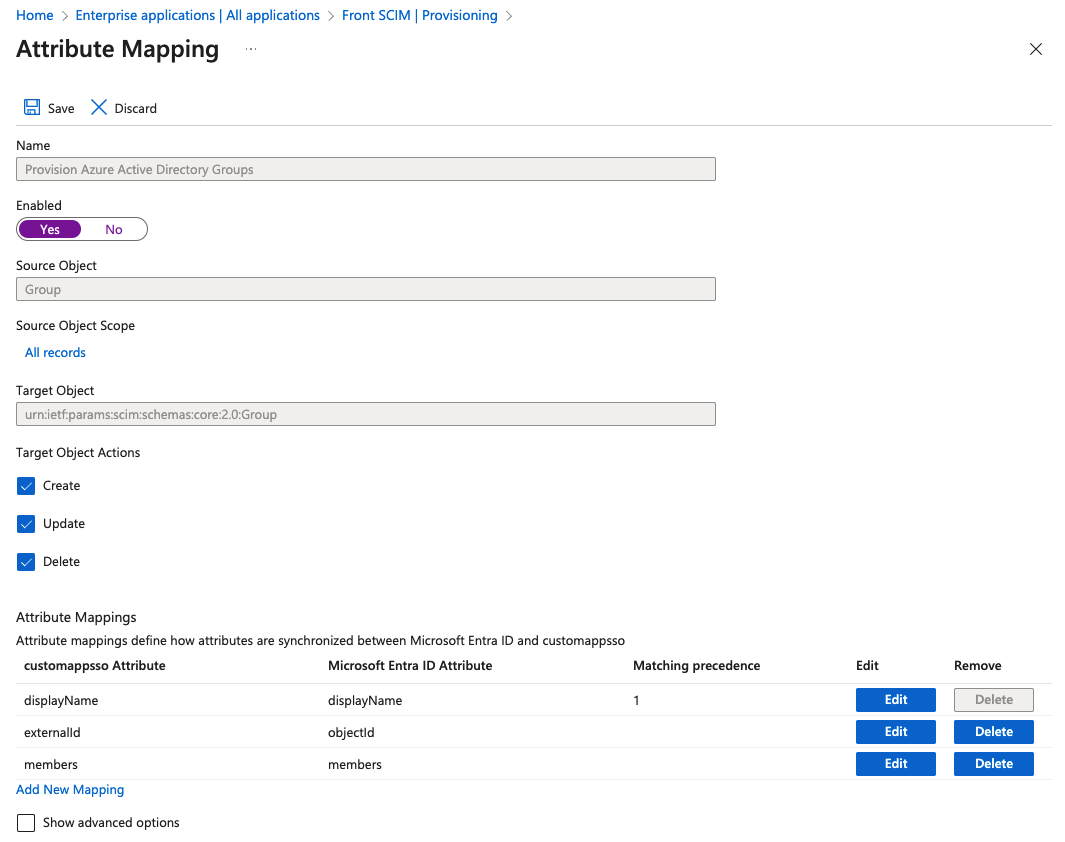The width and height of the screenshot is (1065, 842).
Task: Edit the externalId mapping row
Action: (x=895, y=731)
